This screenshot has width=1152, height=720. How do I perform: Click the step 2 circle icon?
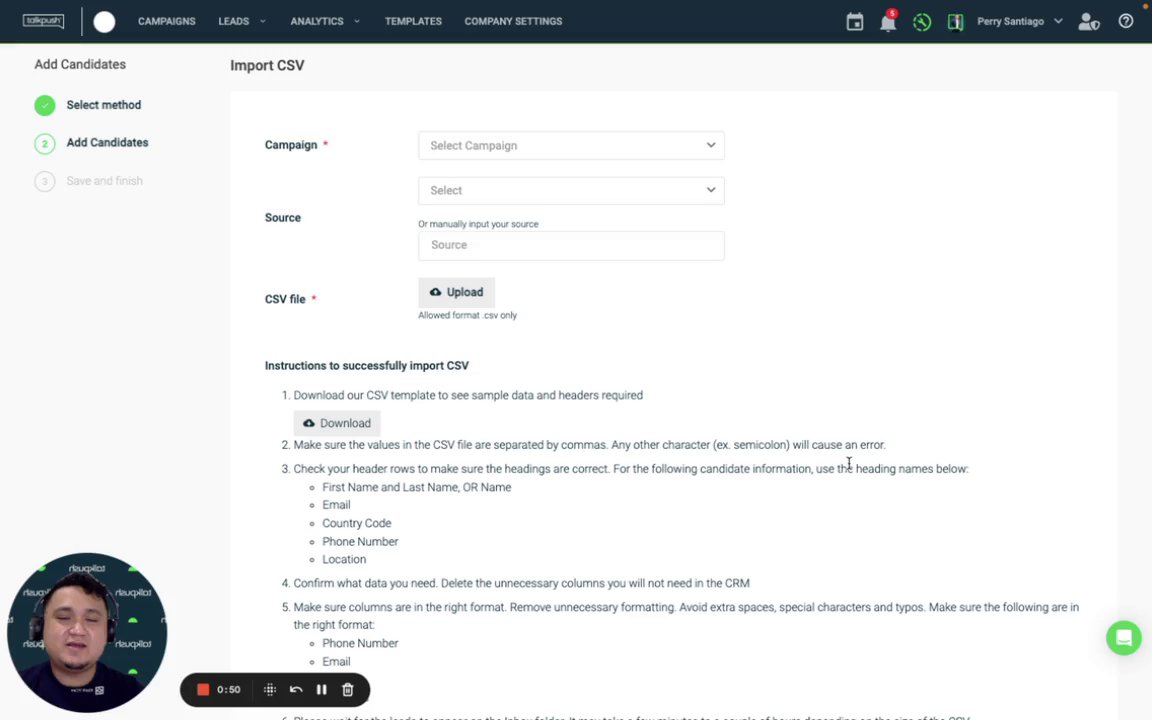coord(45,143)
